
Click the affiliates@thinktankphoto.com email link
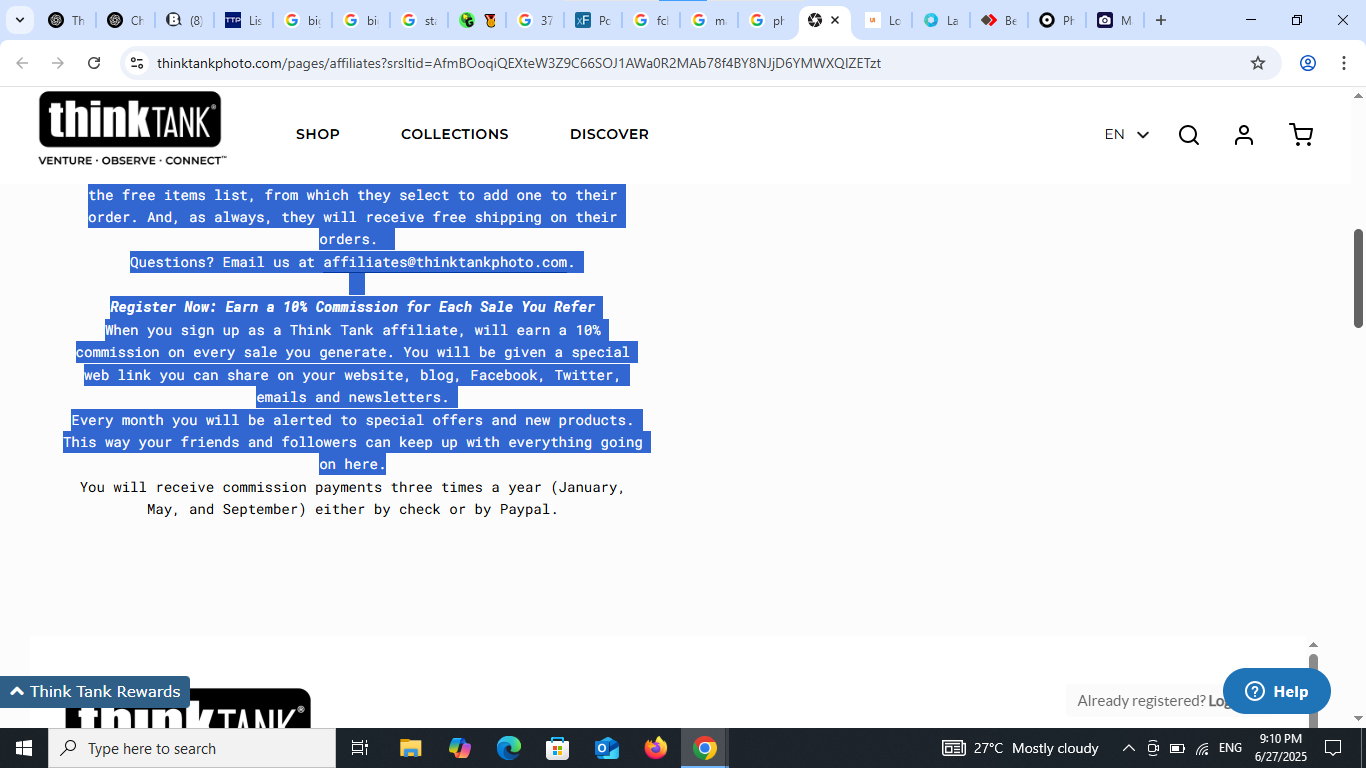point(445,262)
